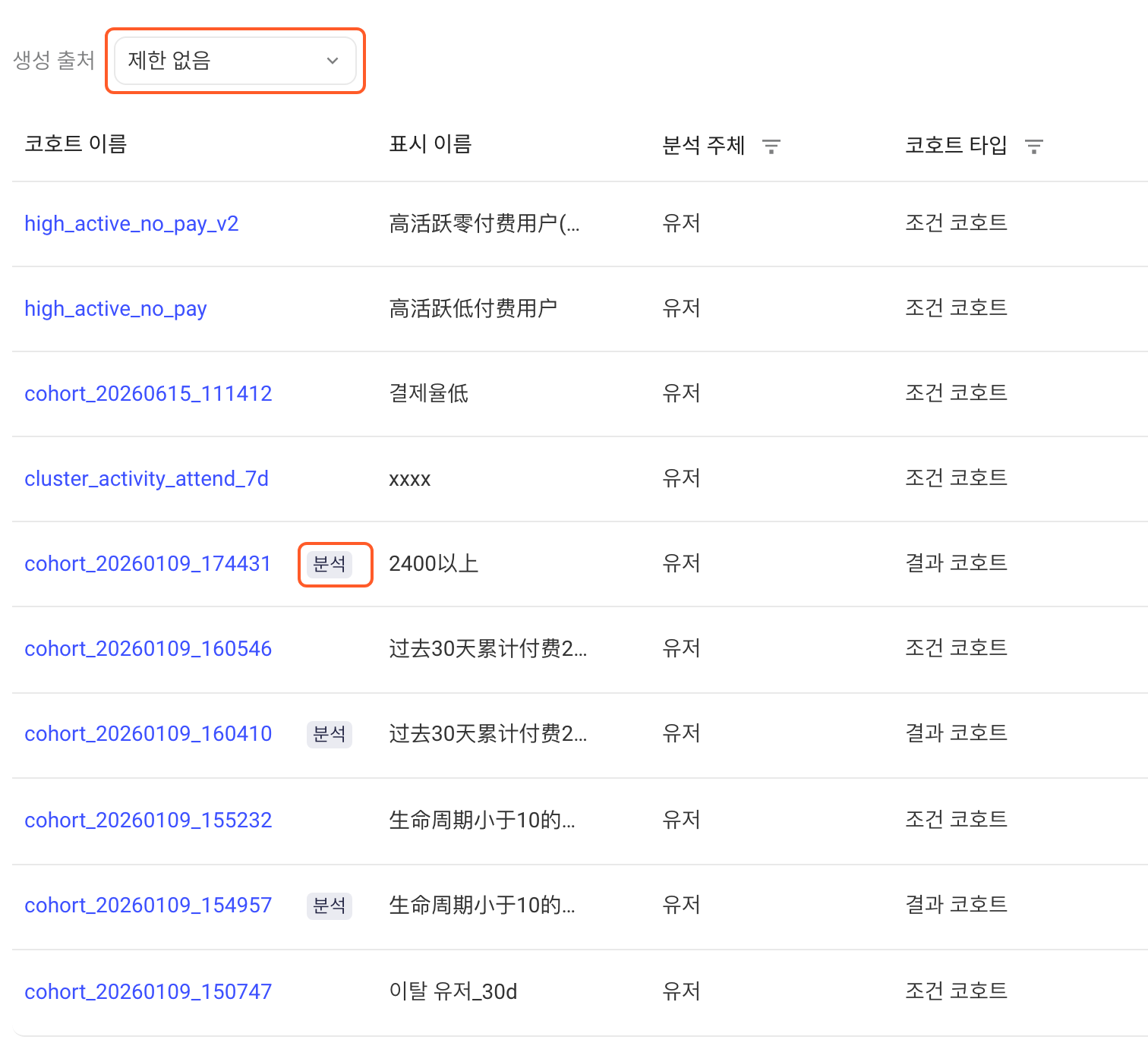Click the 분석 주체 column header text
Viewport: 1148px width, 1049px height.
click(703, 145)
